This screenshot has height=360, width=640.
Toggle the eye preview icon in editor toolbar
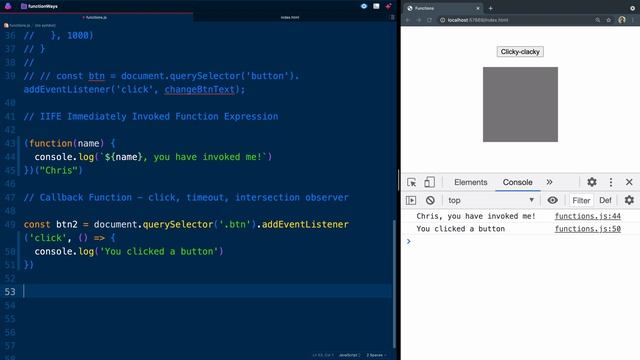tap(364, 6)
